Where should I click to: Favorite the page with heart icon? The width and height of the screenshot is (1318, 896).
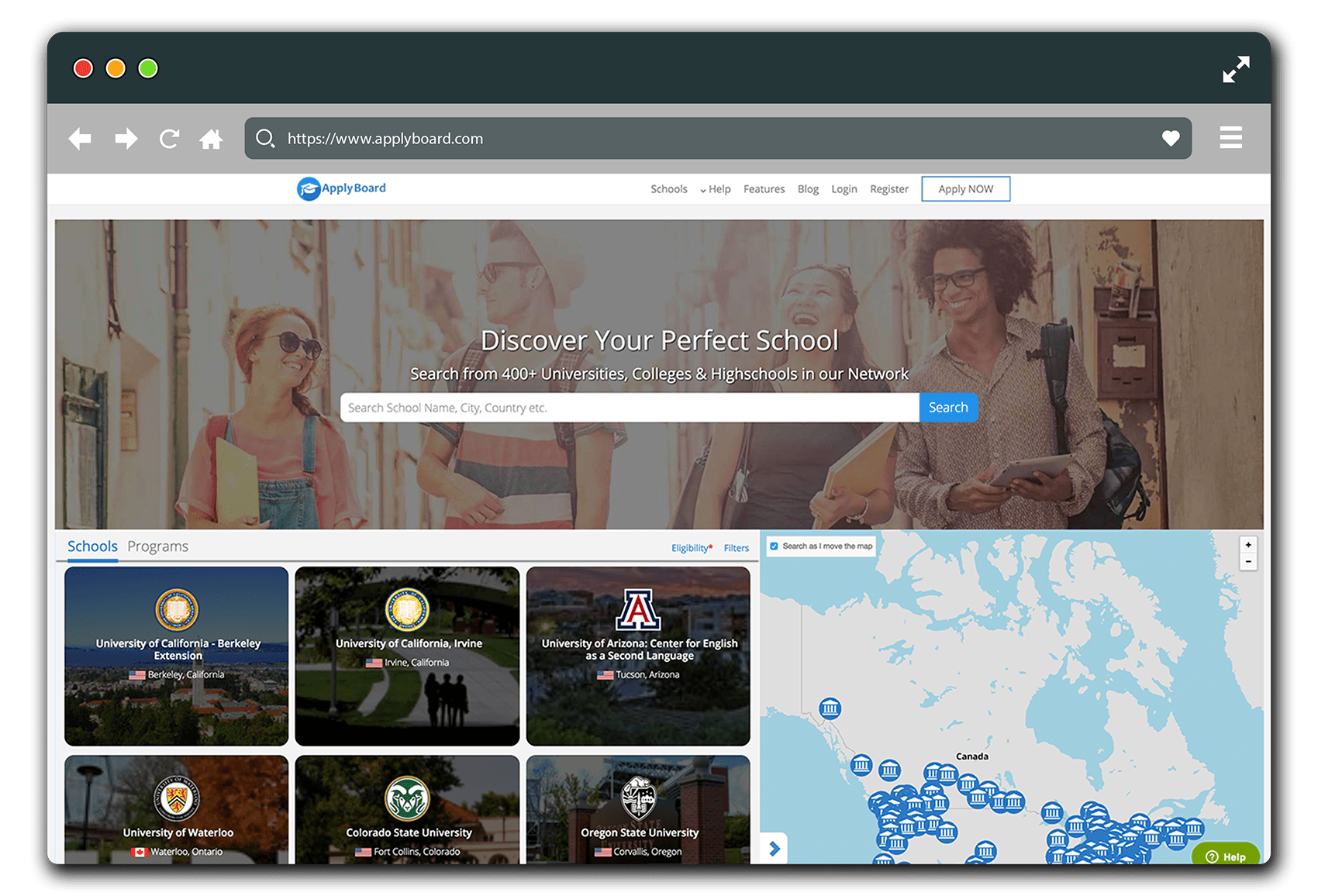click(x=1171, y=138)
